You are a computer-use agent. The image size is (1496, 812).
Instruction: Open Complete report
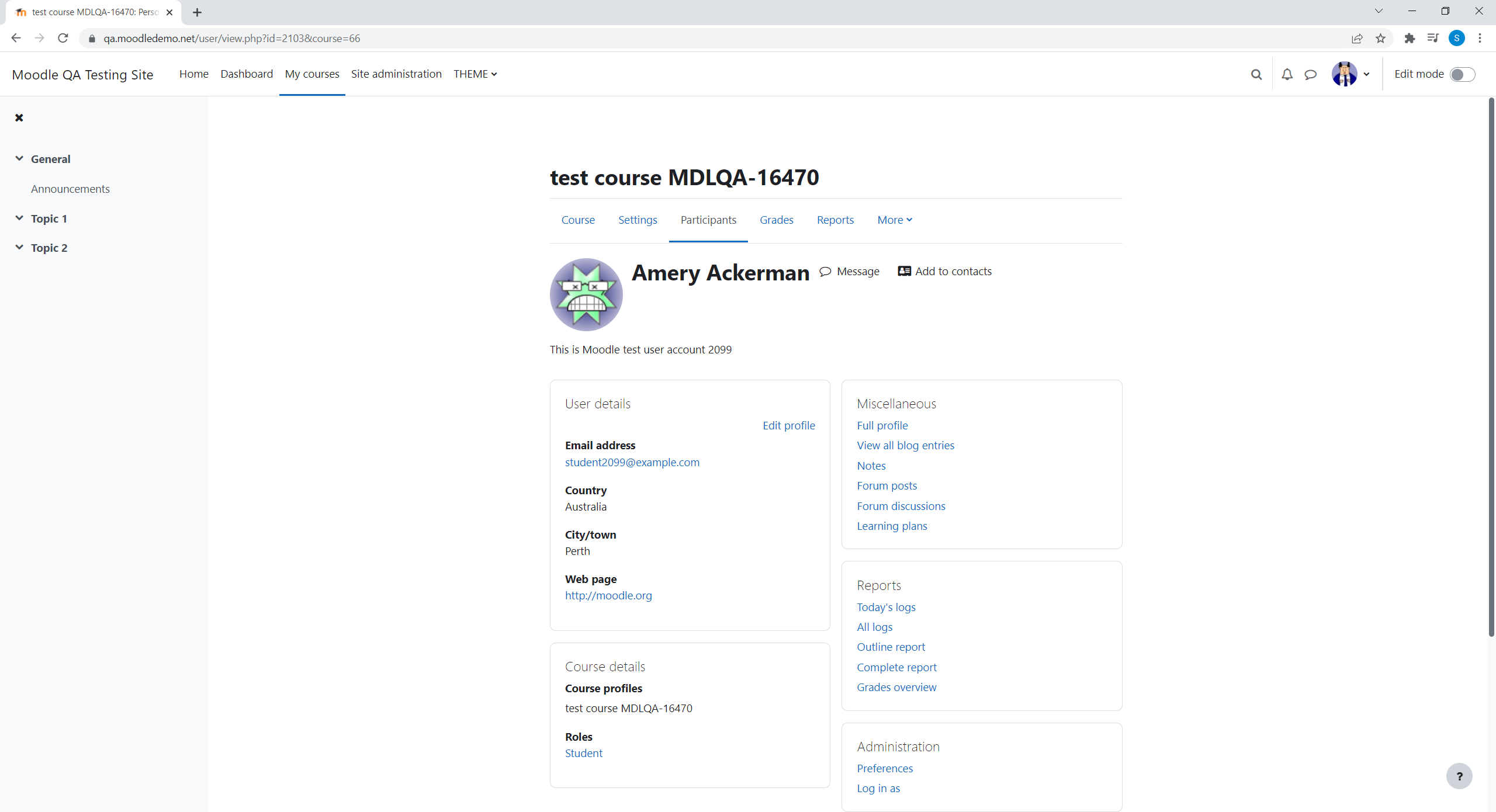897,667
